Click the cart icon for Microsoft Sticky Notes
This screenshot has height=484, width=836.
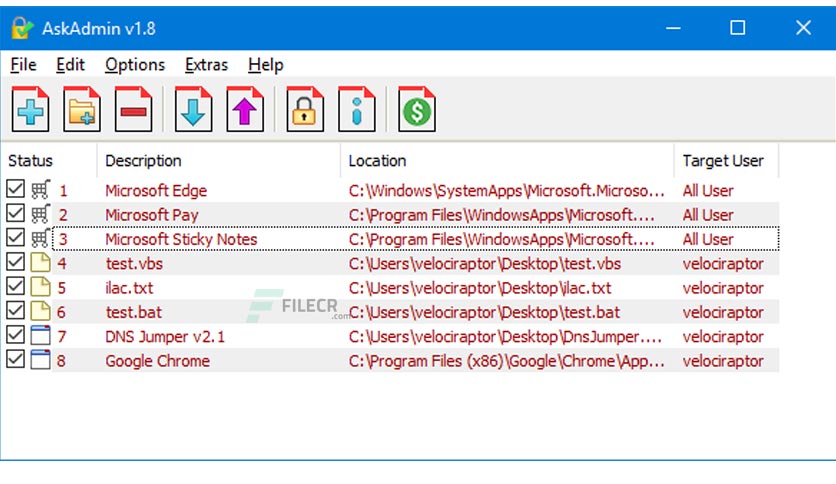41,238
